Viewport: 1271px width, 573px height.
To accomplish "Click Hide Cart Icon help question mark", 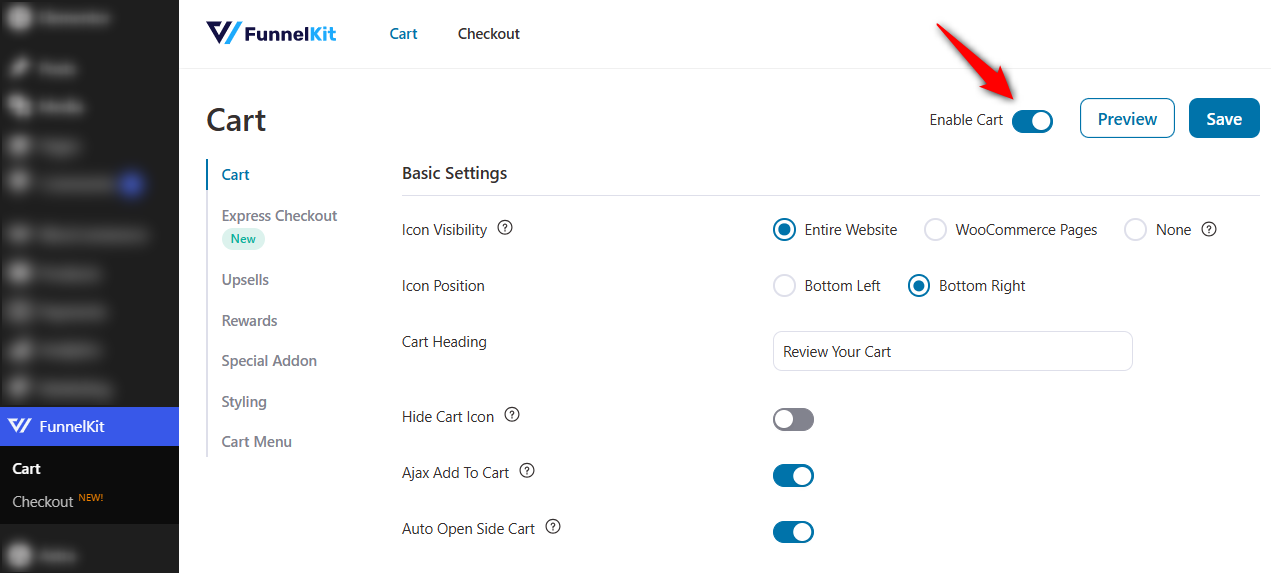I will point(512,414).
